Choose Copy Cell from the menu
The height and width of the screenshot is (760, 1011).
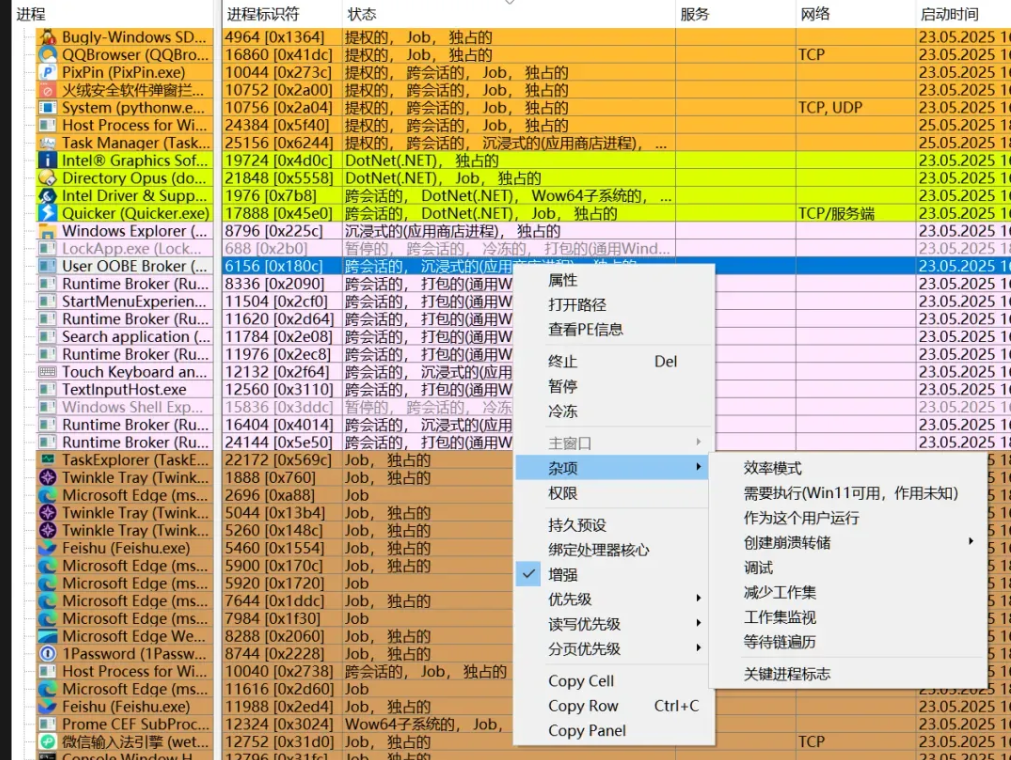pyautogui.click(x=613, y=681)
